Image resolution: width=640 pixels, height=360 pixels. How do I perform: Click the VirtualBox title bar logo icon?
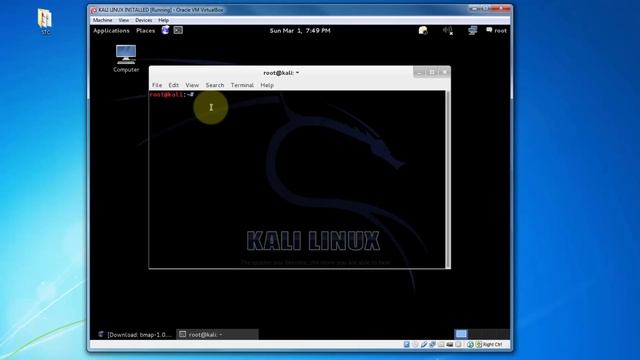[93, 10]
